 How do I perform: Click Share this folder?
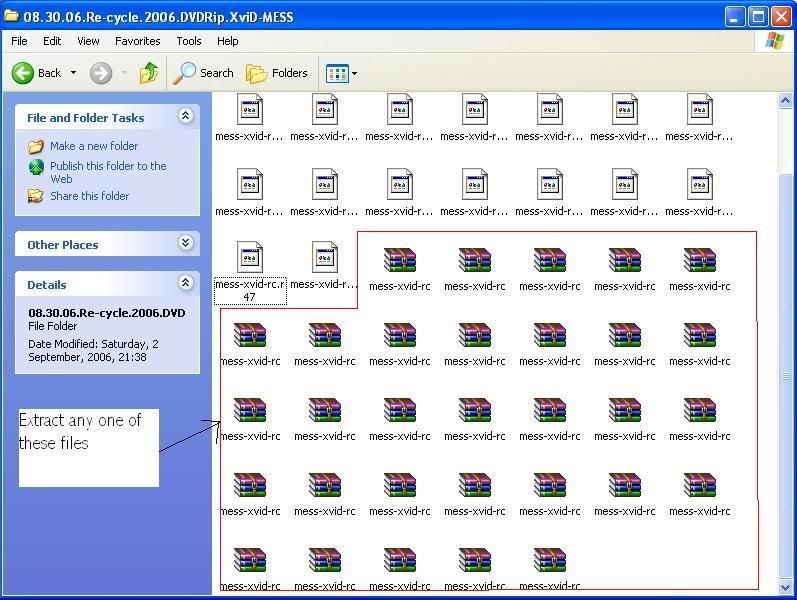pos(89,196)
